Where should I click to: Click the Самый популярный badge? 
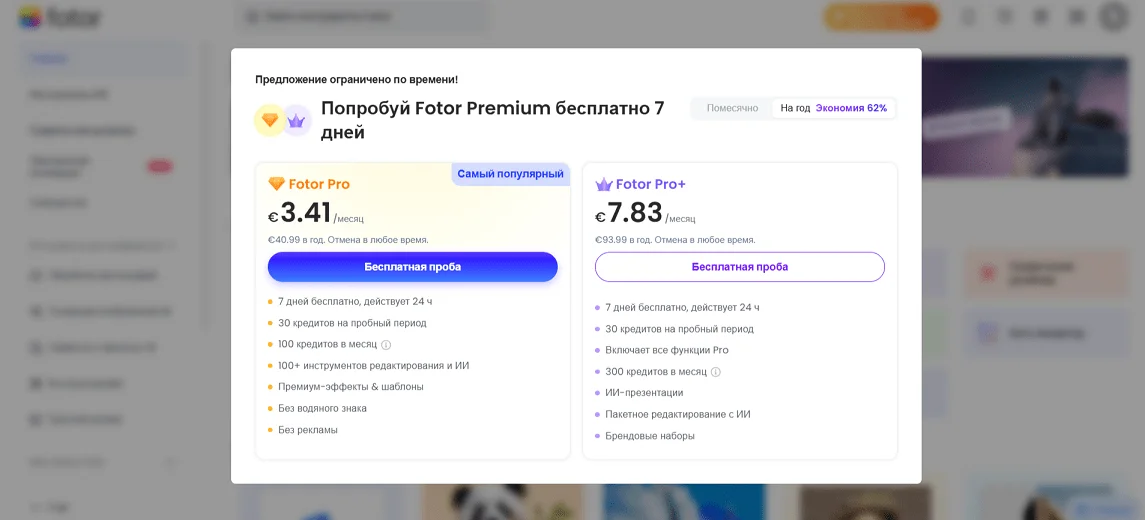click(510, 174)
